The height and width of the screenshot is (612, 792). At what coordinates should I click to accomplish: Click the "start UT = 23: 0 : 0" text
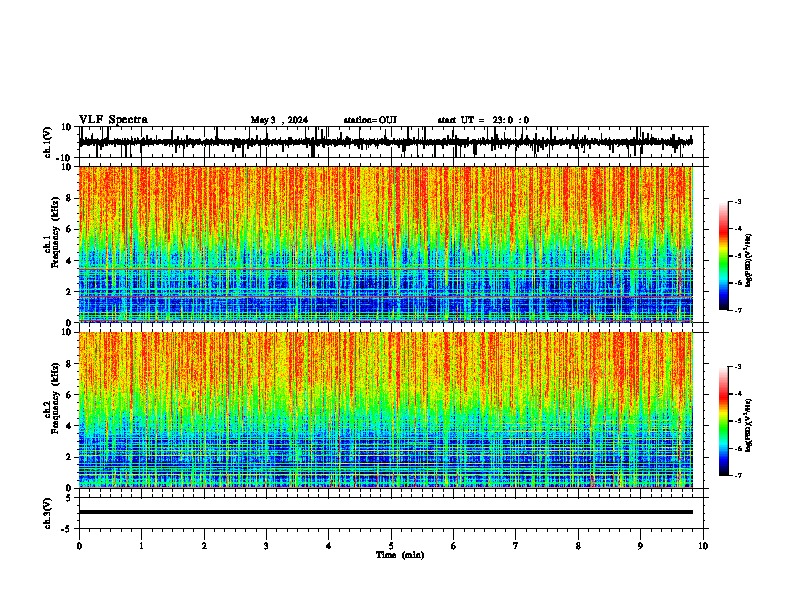pos(483,120)
